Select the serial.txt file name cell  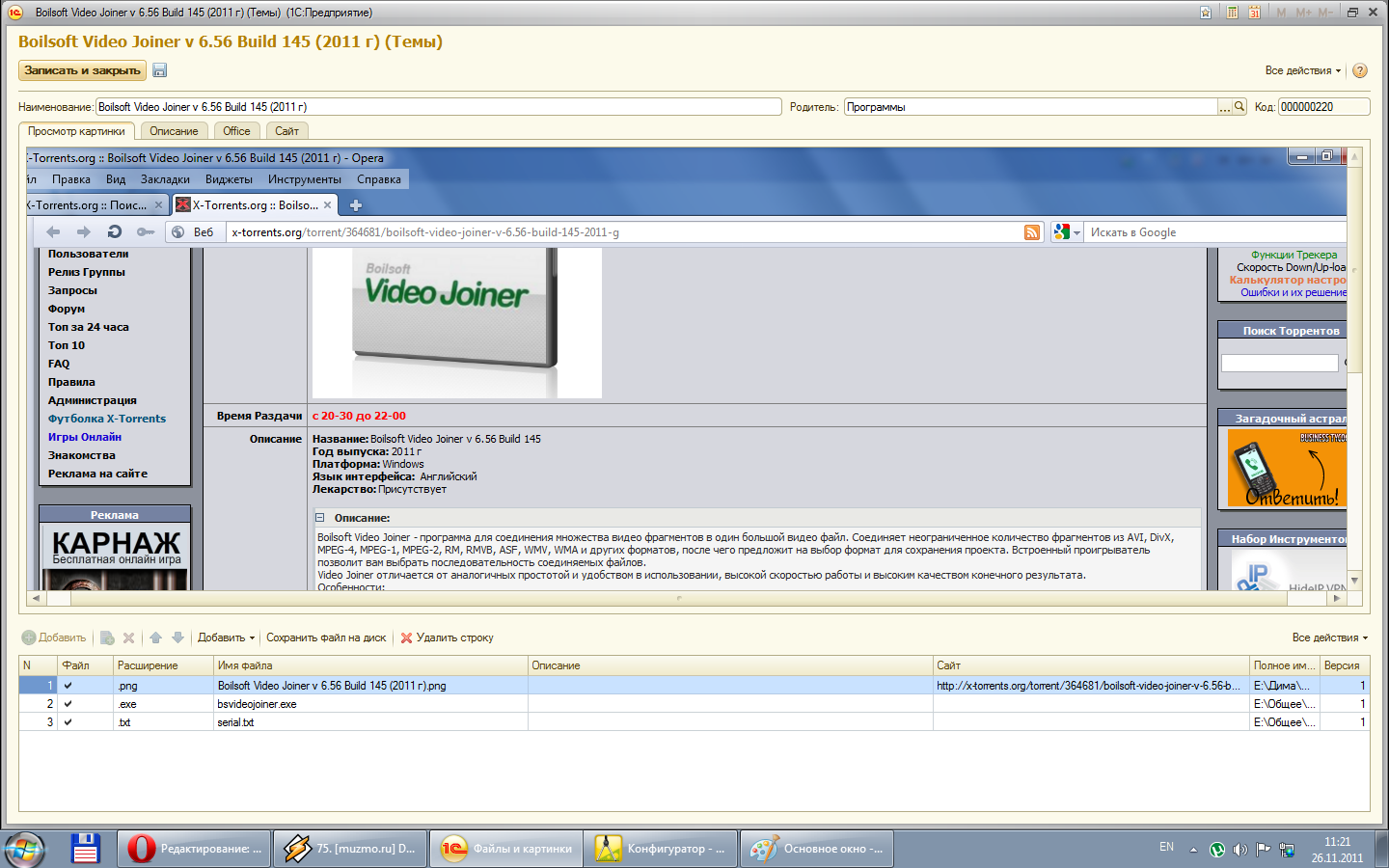click(370, 722)
